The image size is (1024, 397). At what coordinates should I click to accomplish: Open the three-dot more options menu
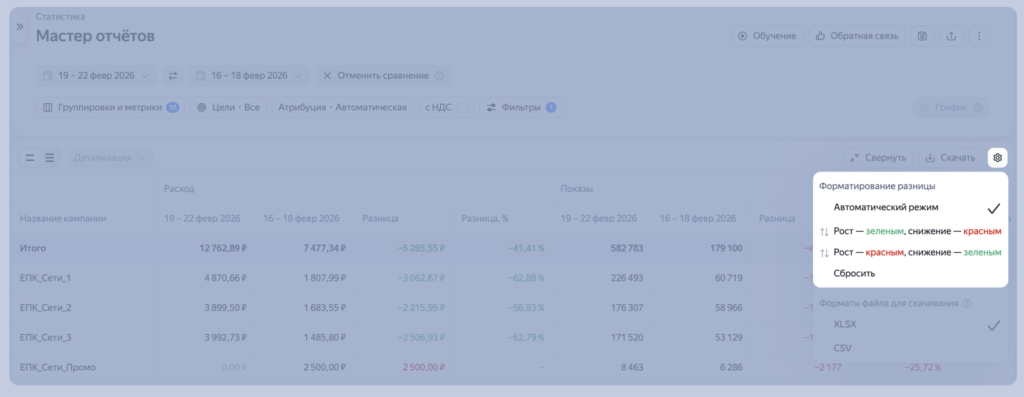coord(979,36)
